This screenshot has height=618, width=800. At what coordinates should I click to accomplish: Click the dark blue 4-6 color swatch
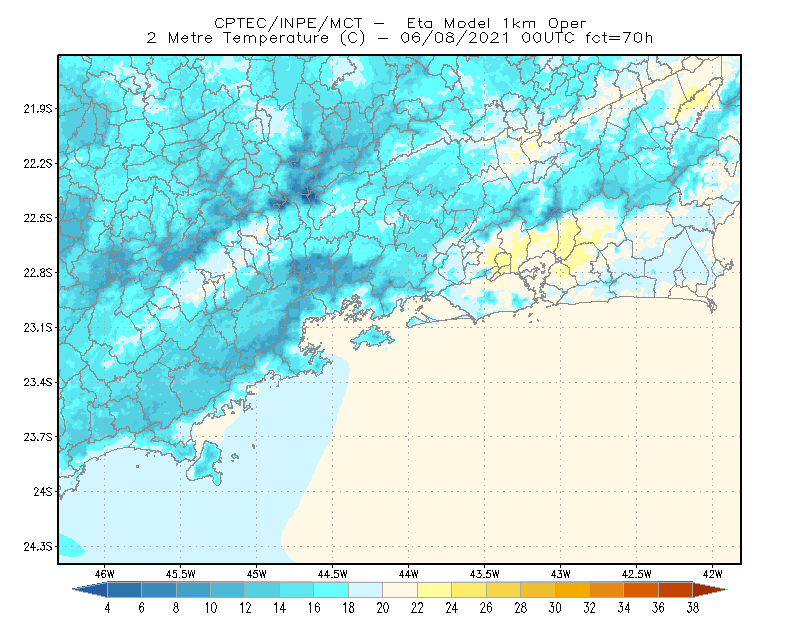coord(124,590)
